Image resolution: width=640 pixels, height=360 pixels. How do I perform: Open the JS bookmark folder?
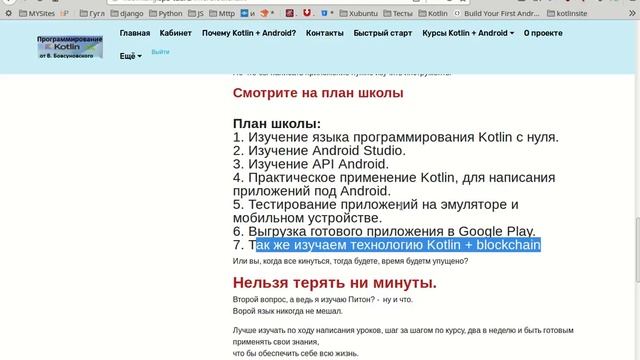pos(196,13)
